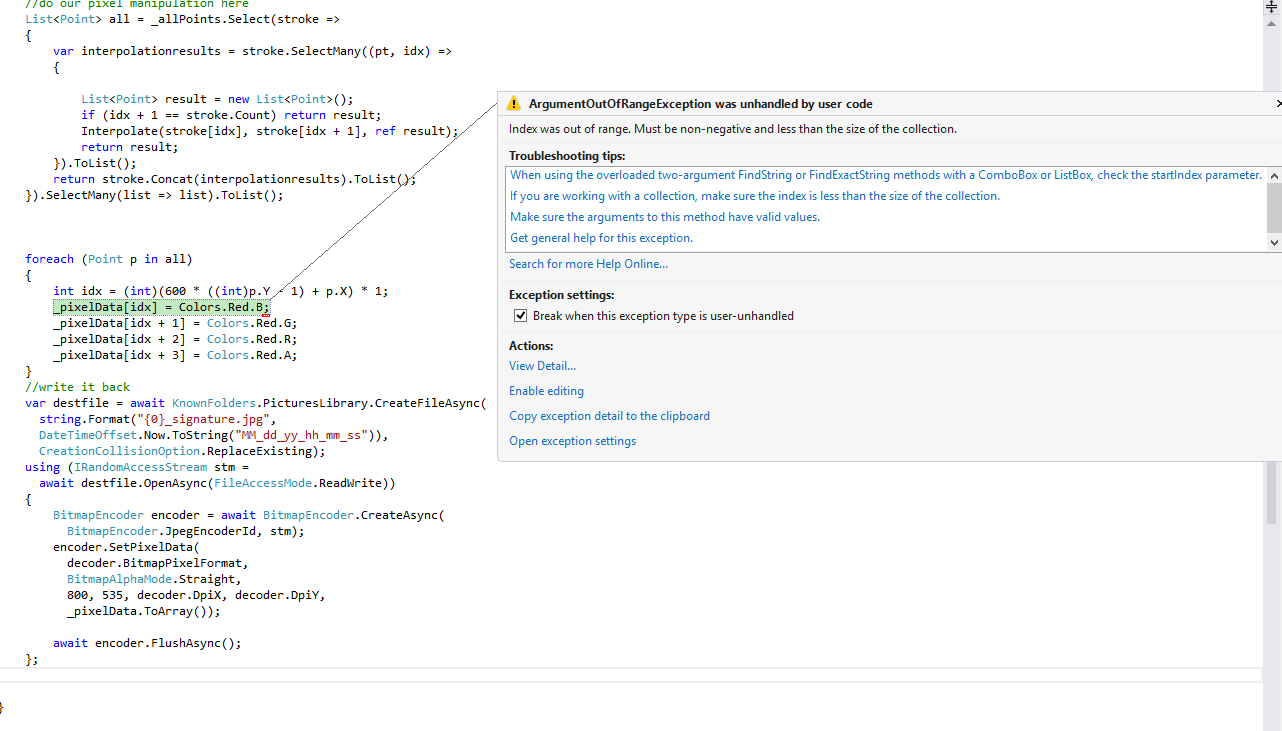This screenshot has height=731, width=1282.
Task: Click 'var interpolationresults = stroke.SelectMany' line
Action: click(x=252, y=51)
